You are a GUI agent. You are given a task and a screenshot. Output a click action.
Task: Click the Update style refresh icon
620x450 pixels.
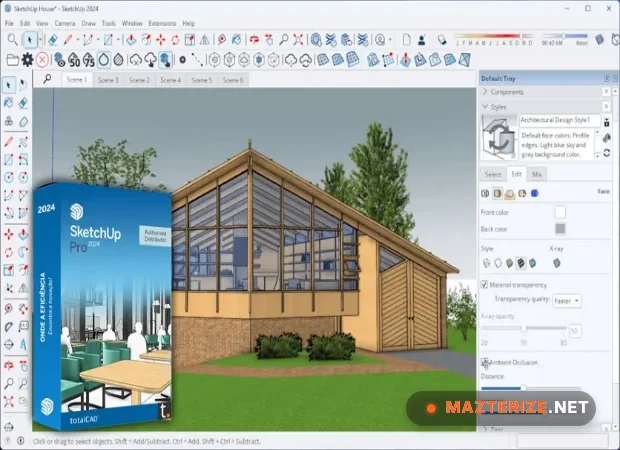[607, 153]
